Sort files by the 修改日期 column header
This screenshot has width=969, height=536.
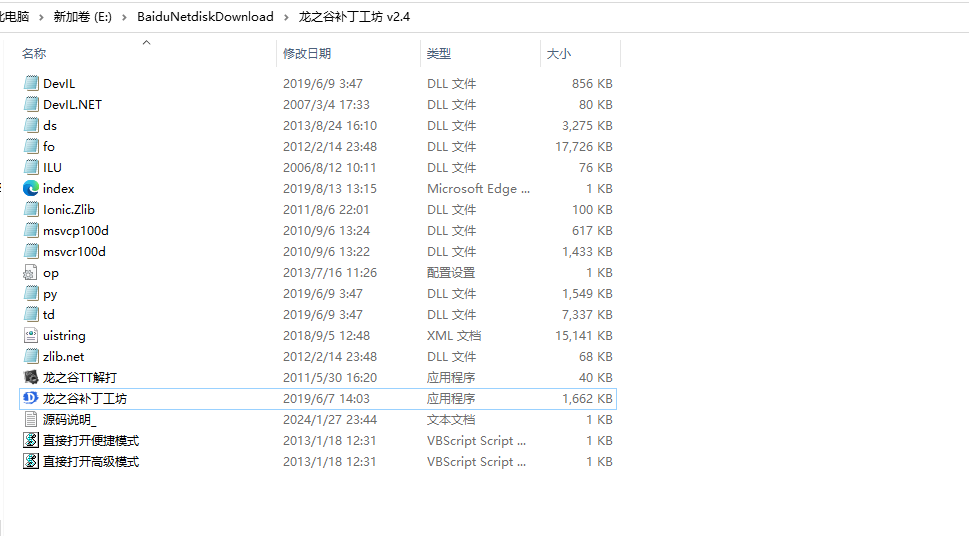tap(307, 54)
